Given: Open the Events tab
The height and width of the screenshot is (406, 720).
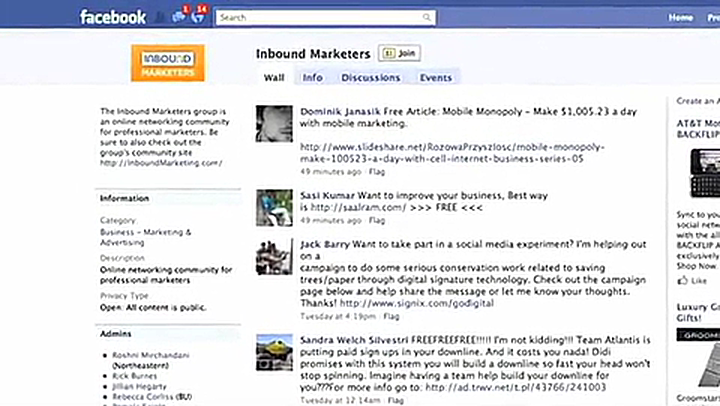Looking at the screenshot, I should tap(436, 77).
